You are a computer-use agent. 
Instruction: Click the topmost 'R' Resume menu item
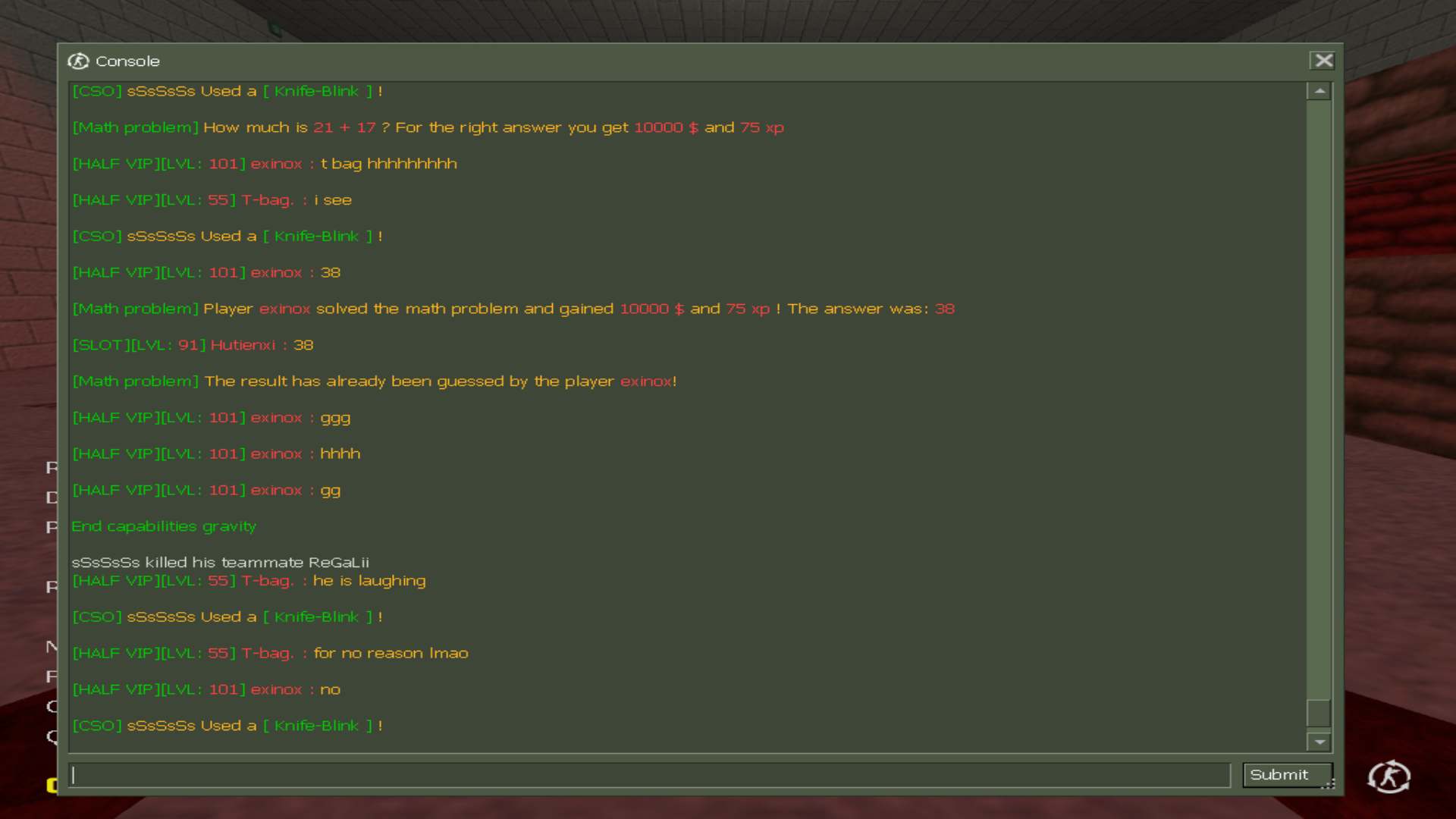coord(52,468)
